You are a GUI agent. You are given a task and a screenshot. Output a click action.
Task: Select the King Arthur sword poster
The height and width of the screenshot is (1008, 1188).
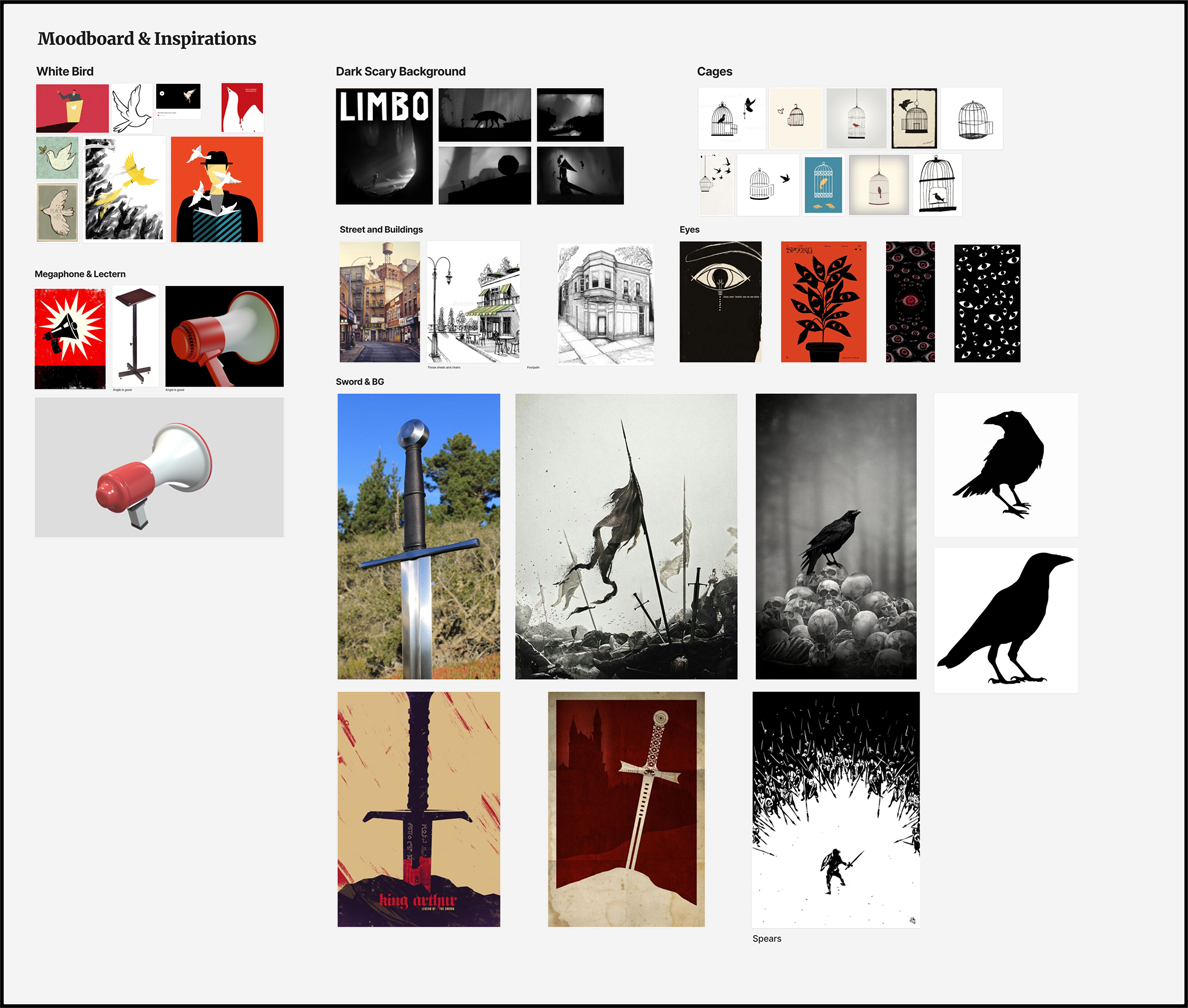click(x=419, y=809)
